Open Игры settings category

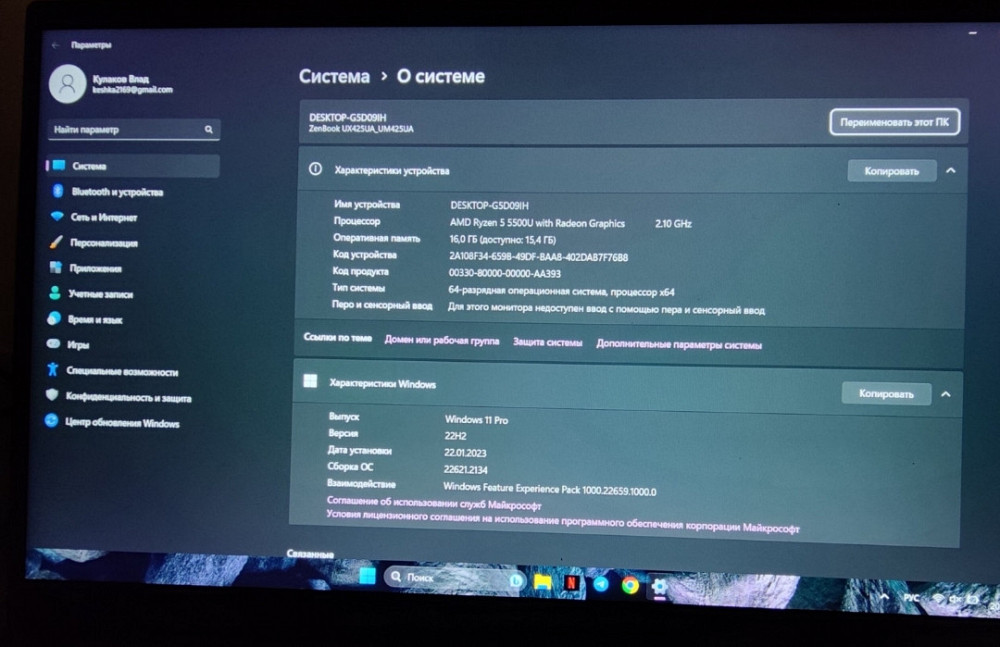point(78,345)
